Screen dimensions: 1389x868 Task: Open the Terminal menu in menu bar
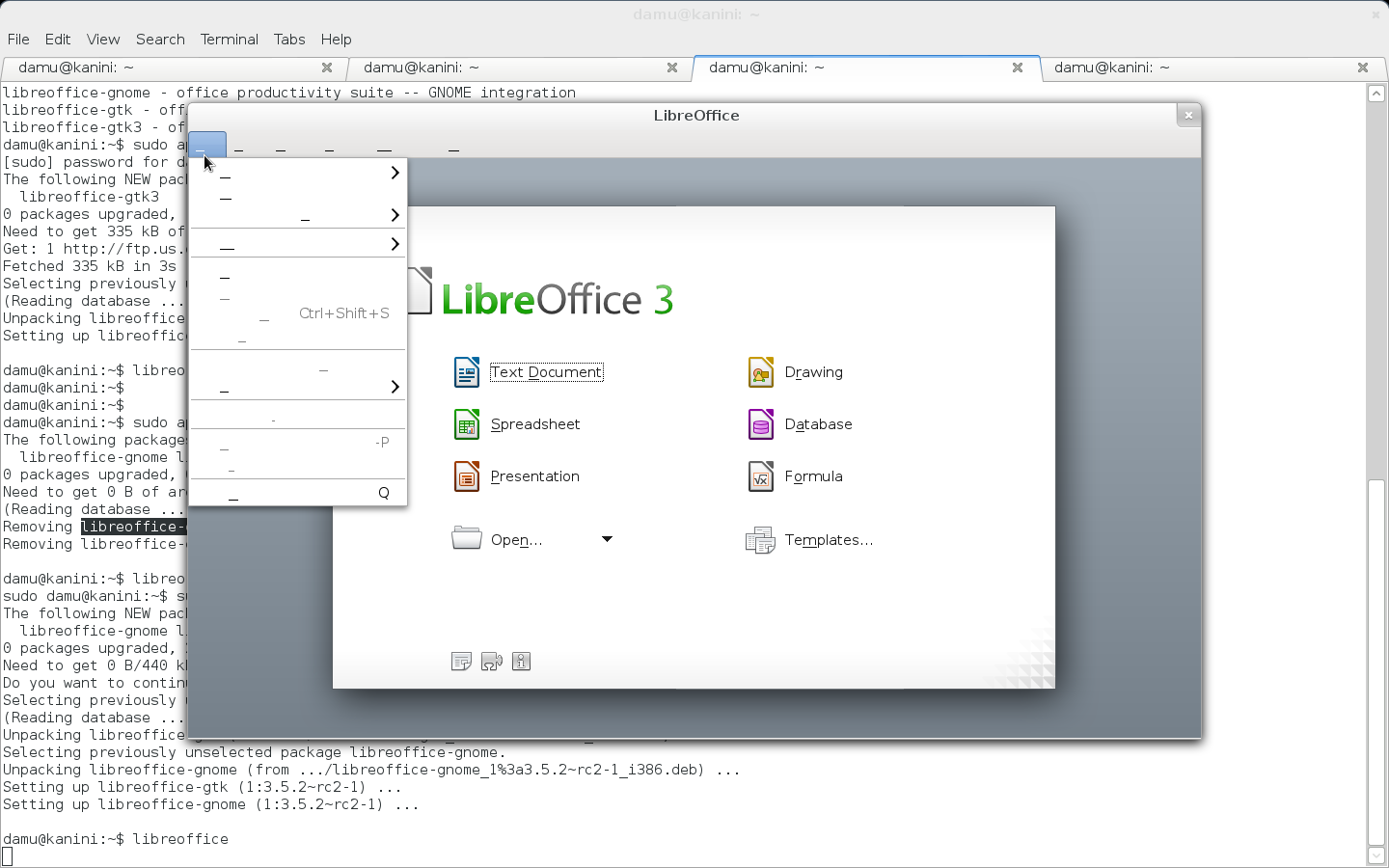230,40
